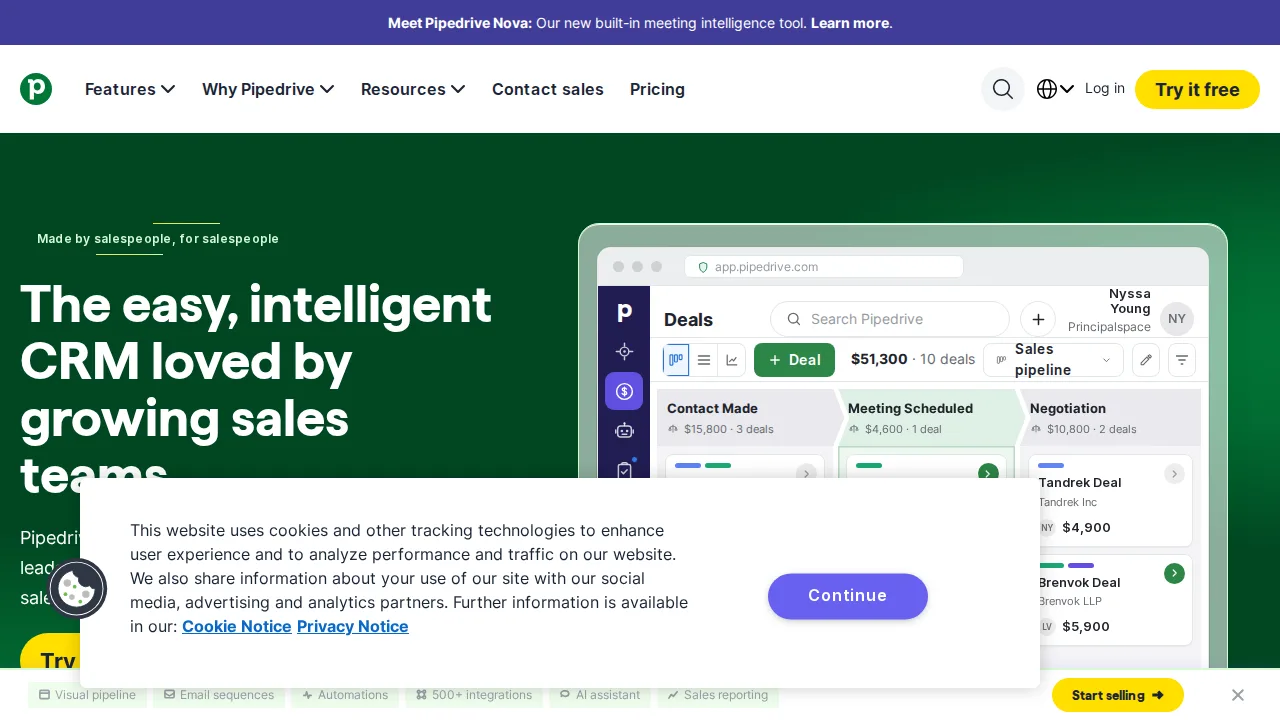Click the $51,300 total deals value
The image size is (1280, 720).
[x=879, y=359]
